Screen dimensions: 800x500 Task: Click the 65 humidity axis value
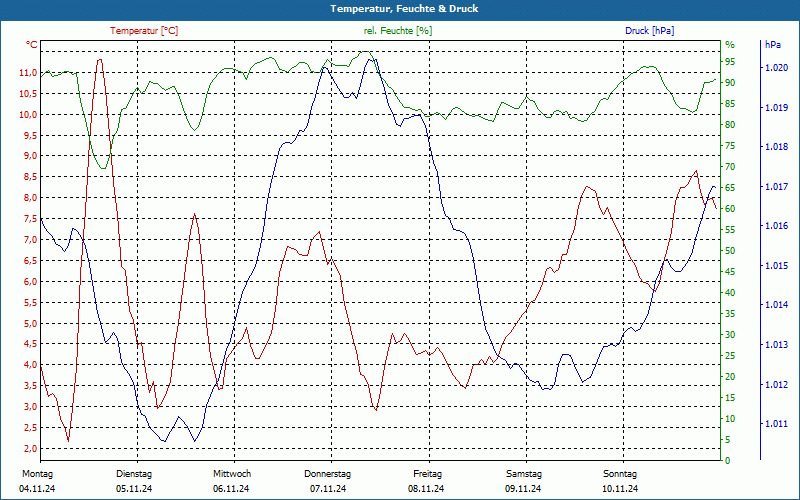(730, 188)
